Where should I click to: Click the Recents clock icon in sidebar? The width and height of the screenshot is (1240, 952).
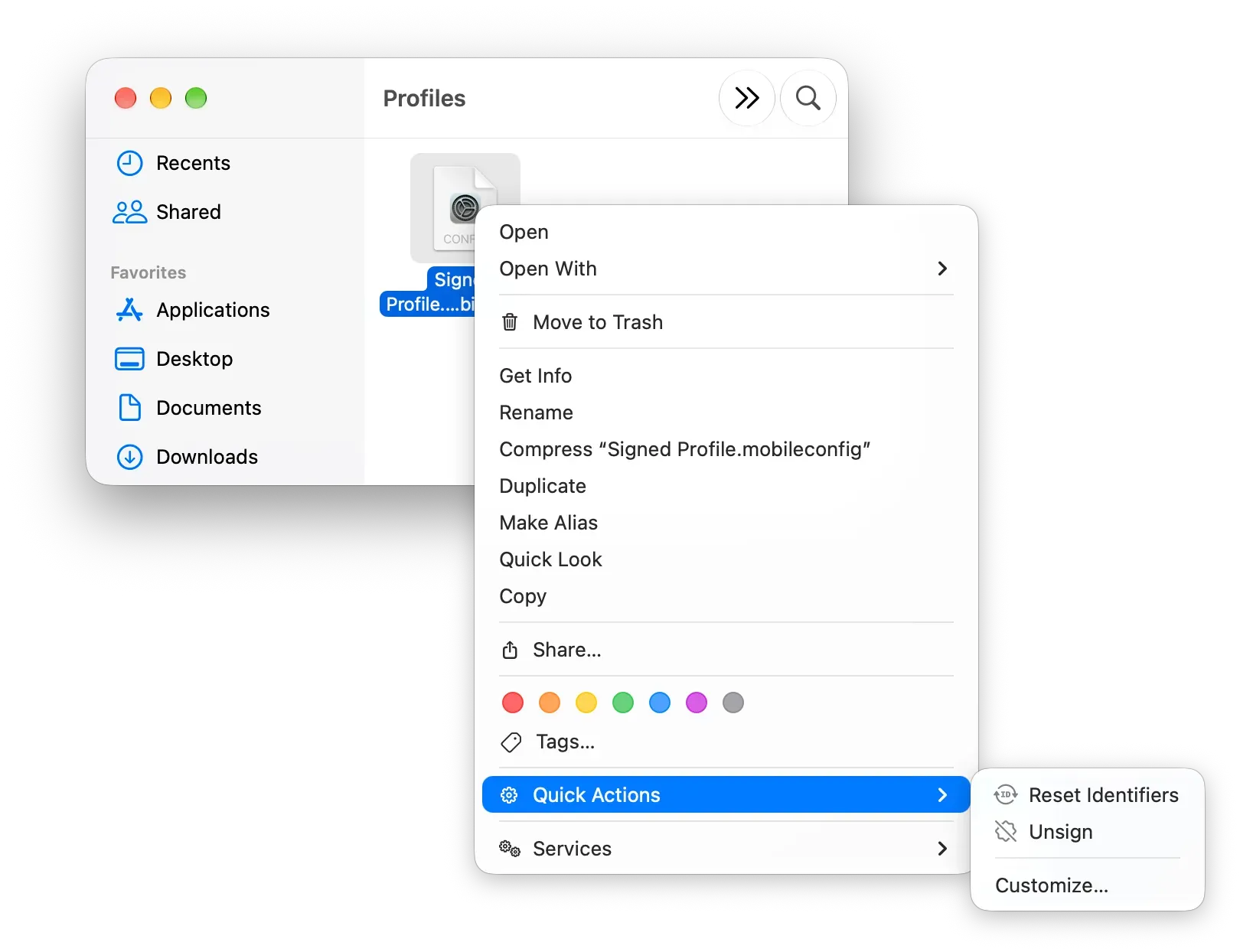point(129,163)
